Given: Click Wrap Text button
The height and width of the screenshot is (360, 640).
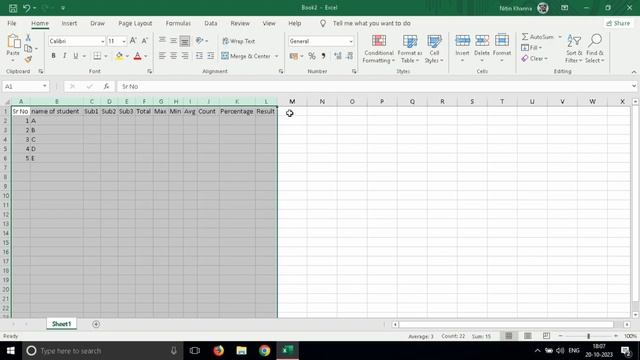Looking at the screenshot, I should (239, 41).
